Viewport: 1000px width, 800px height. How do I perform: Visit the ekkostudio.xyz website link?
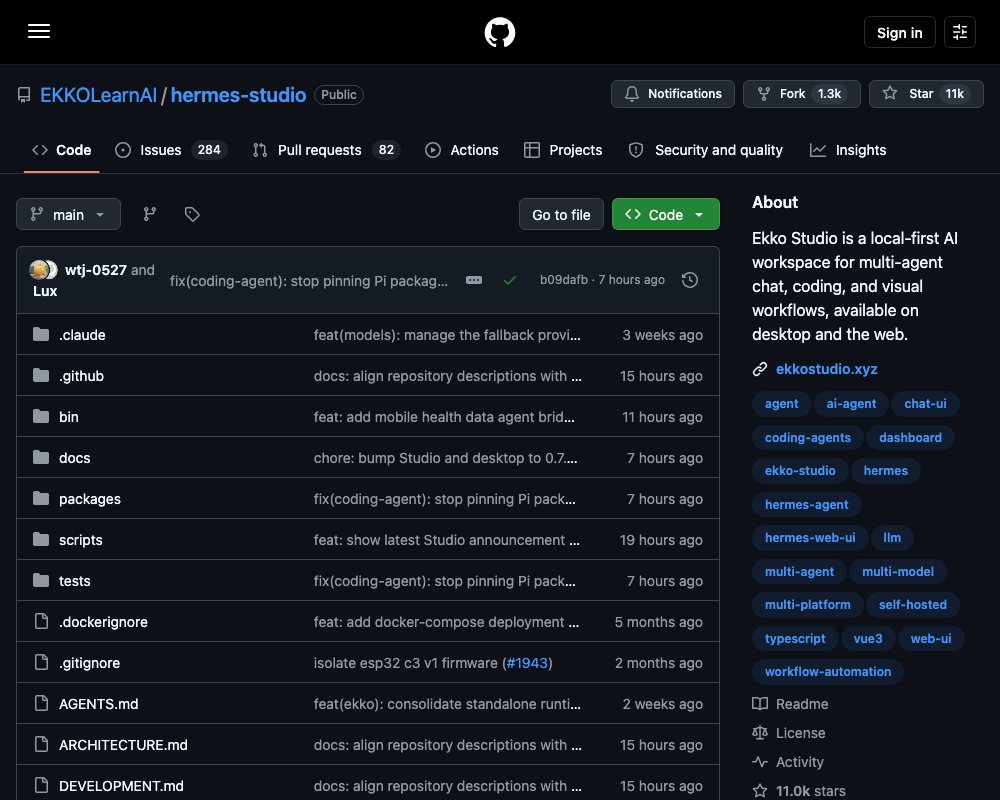(827, 369)
